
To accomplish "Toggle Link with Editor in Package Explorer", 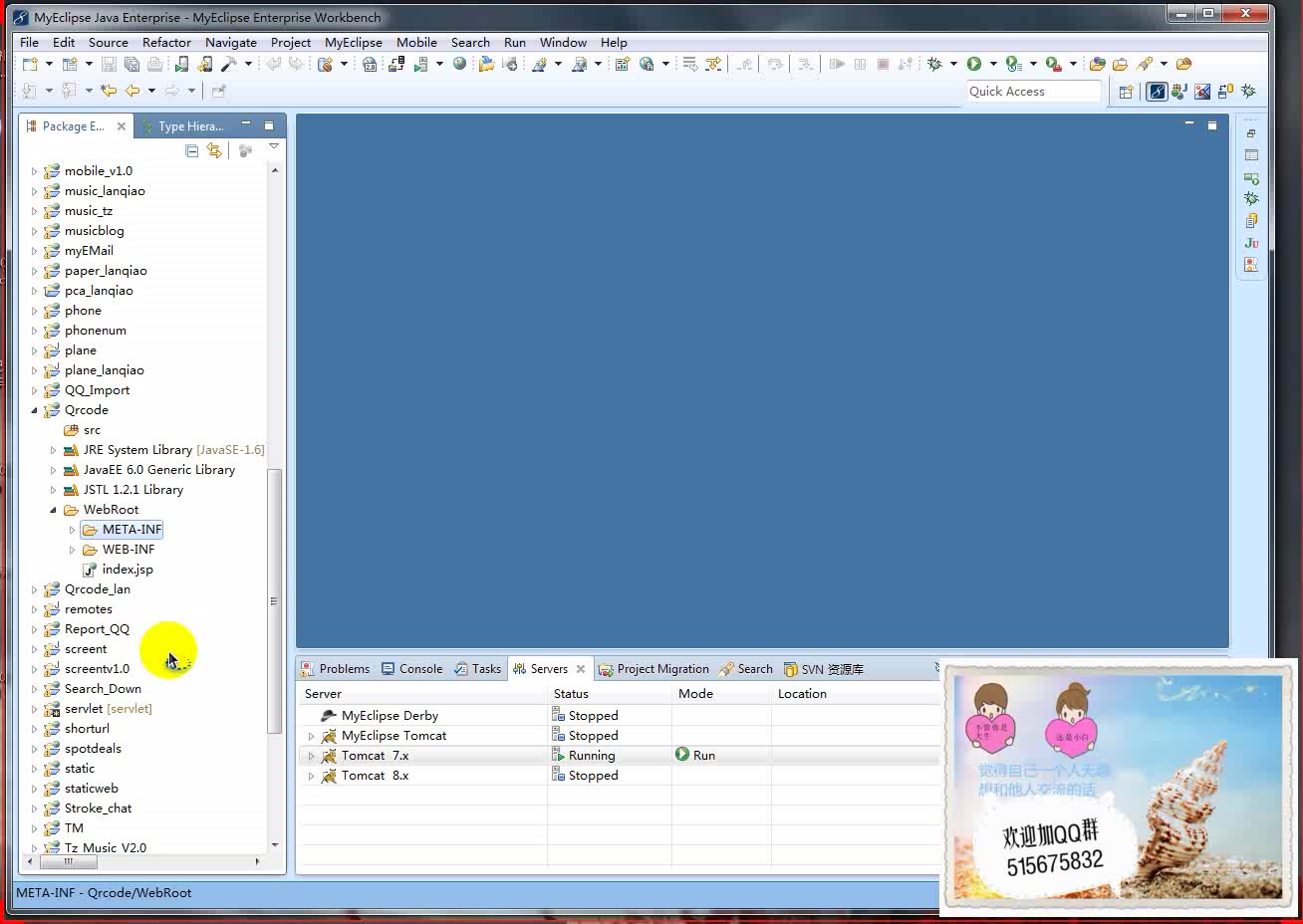I will coord(214,150).
